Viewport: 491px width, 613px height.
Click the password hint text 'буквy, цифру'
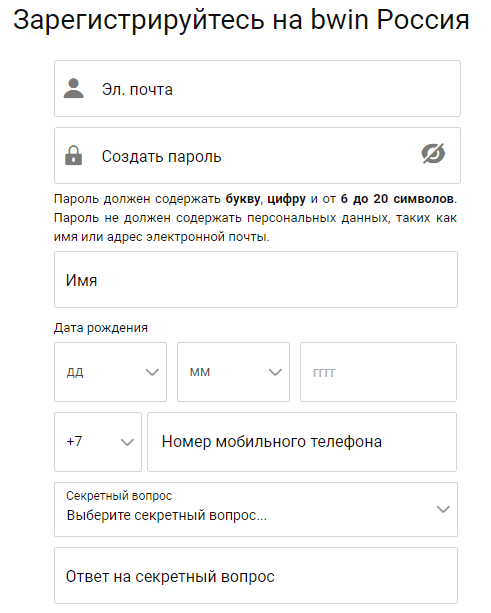(x=265, y=199)
